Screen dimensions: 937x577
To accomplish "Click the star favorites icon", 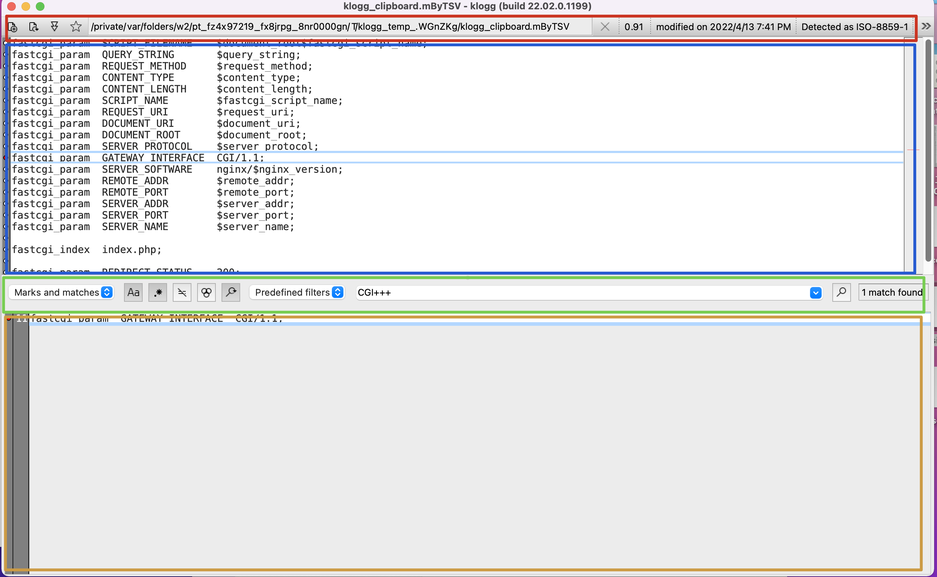I will tap(75, 27).
